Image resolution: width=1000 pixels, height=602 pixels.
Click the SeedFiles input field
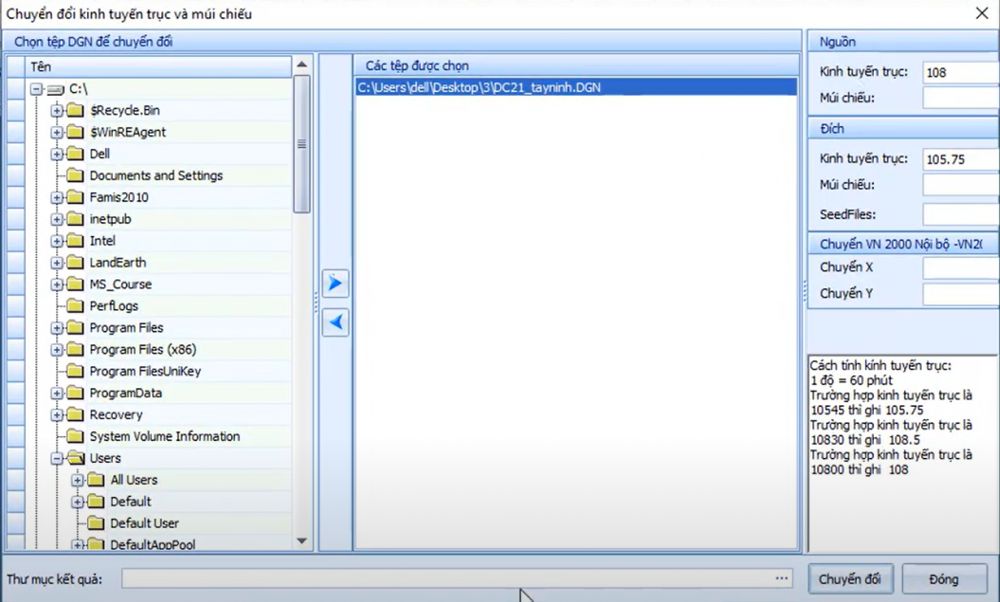[960, 214]
